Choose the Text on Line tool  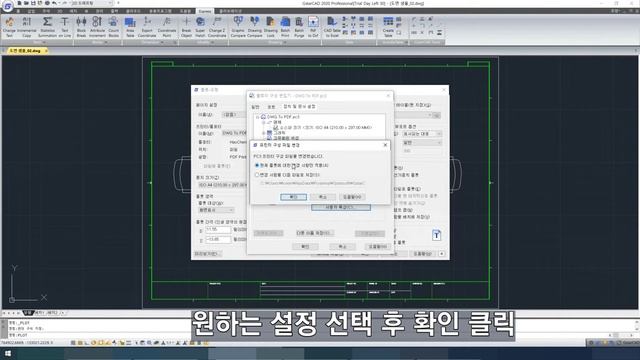[x=64, y=27]
